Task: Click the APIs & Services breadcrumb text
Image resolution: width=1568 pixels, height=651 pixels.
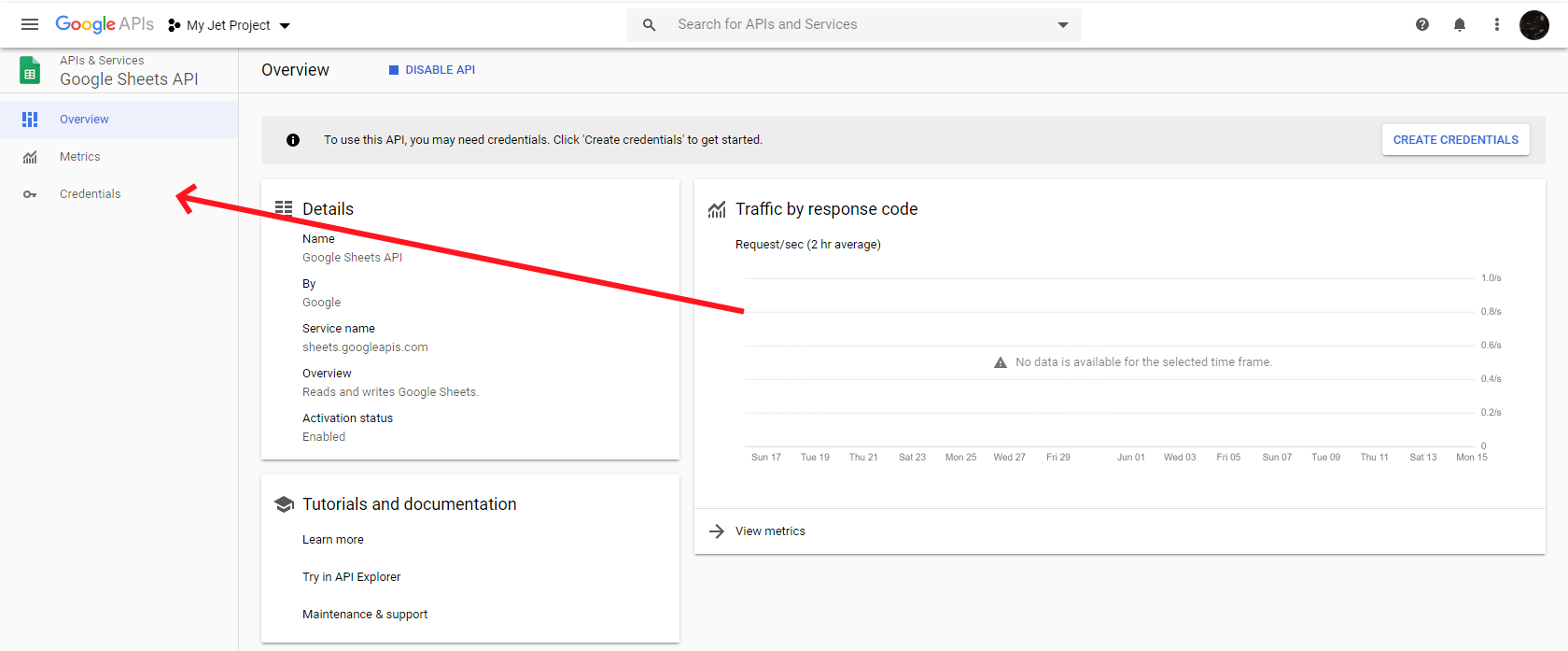Action: pos(102,61)
